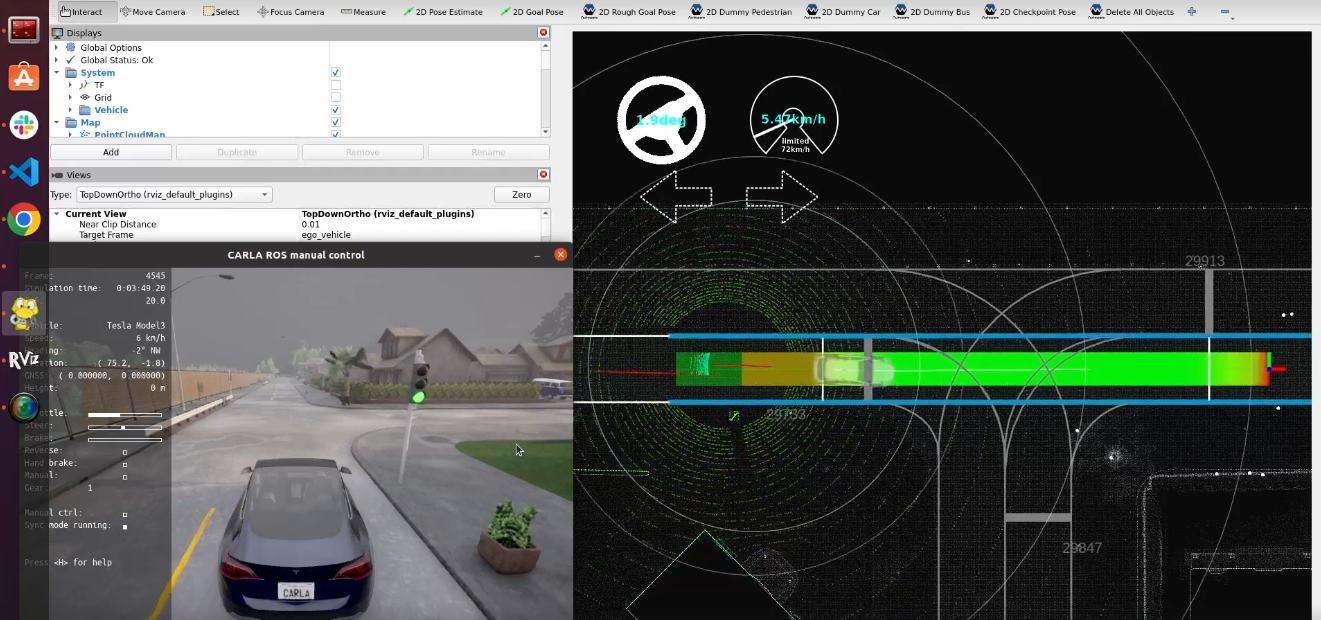Select the 2D Goal Pose tool
The width and height of the screenshot is (1321, 620).
coord(530,12)
